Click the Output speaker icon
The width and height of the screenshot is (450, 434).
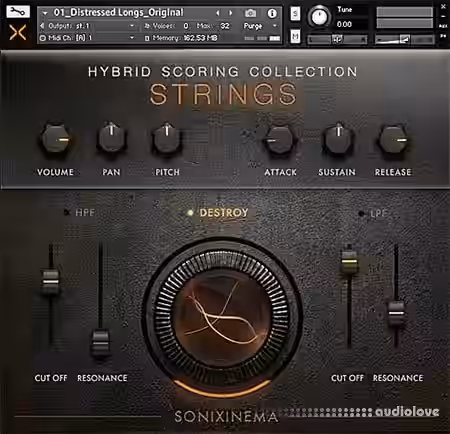(x=43, y=26)
